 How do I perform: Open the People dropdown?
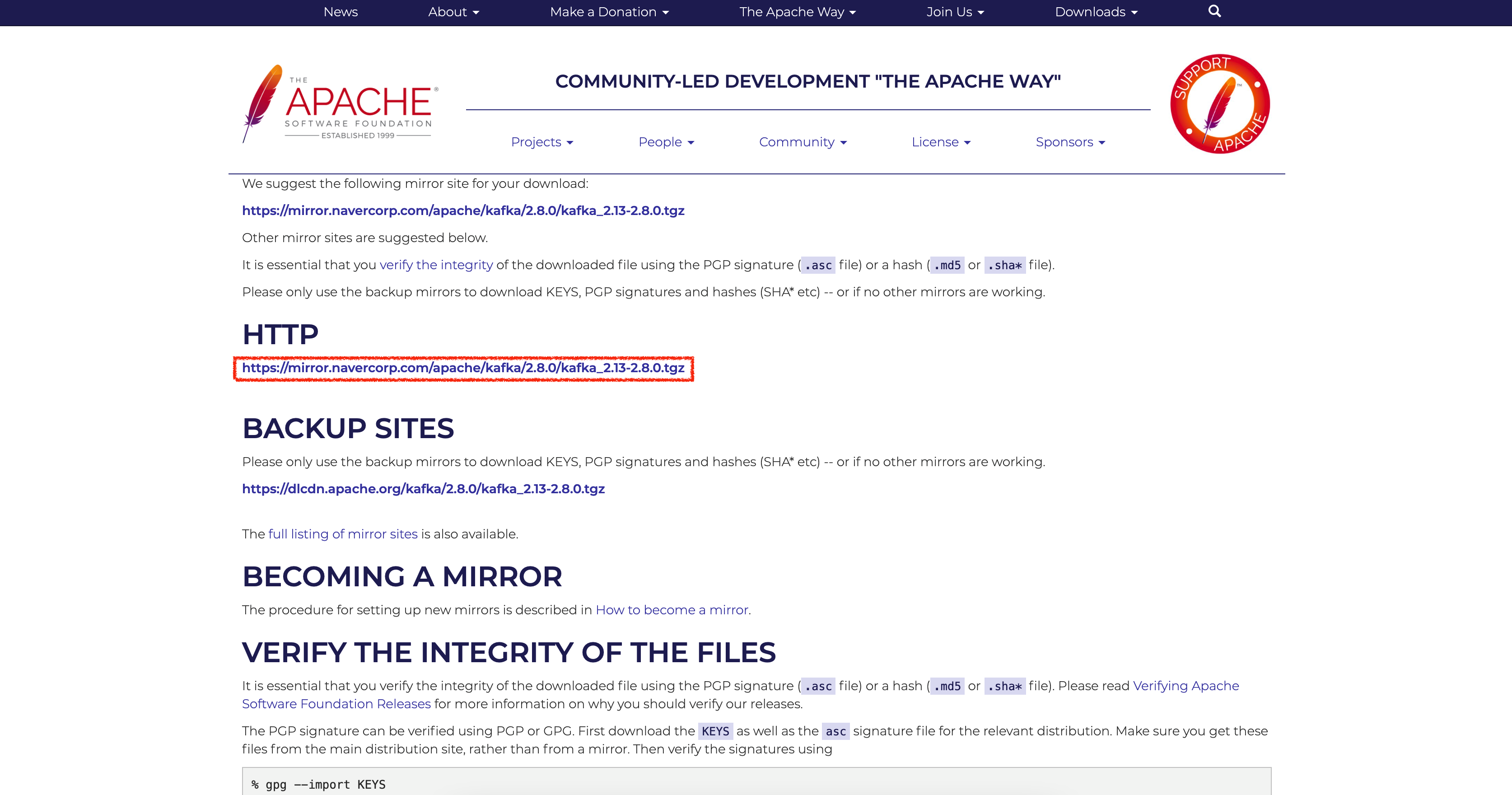point(666,142)
